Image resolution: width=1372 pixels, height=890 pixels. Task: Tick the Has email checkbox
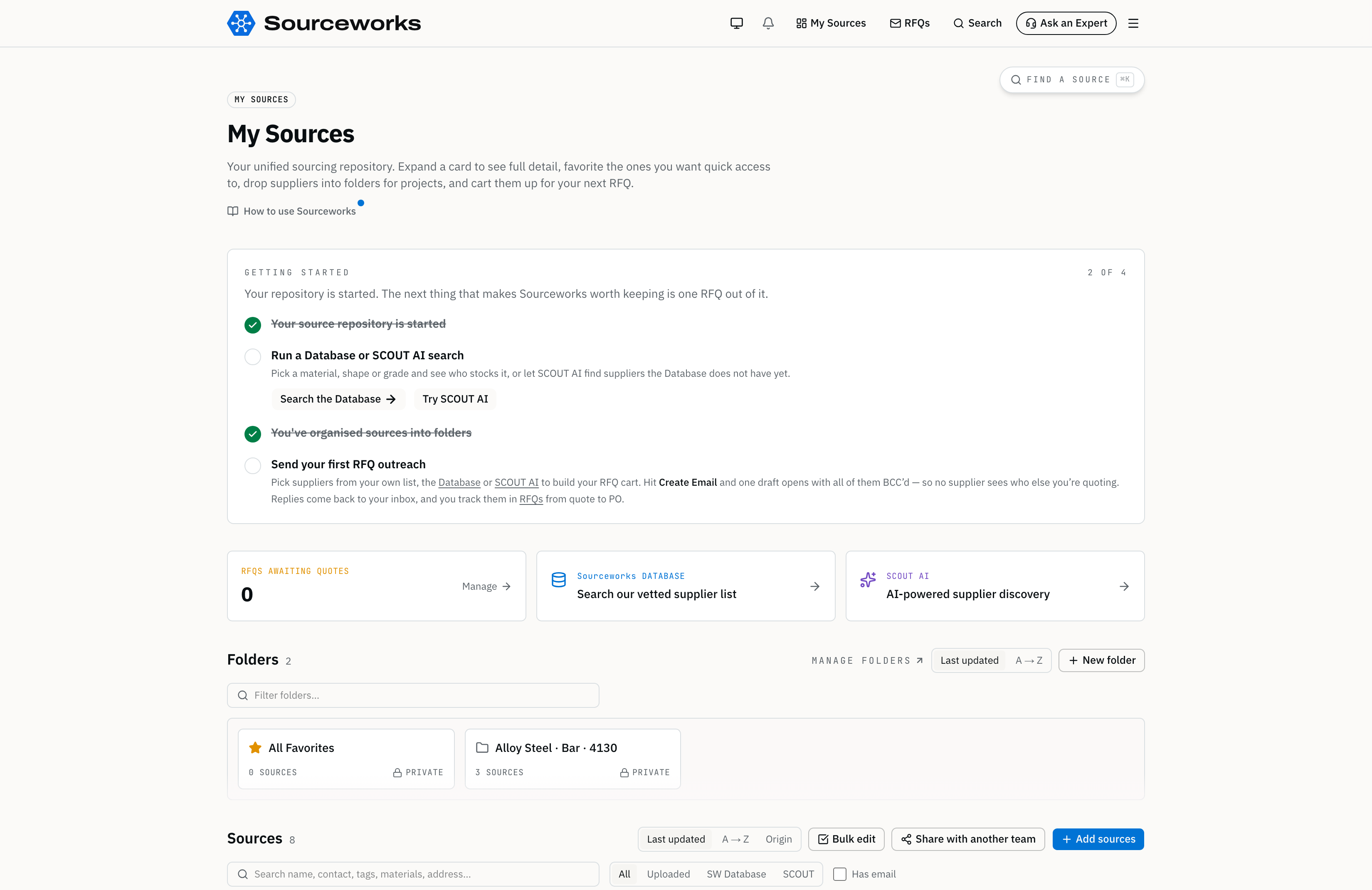[839, 874]
